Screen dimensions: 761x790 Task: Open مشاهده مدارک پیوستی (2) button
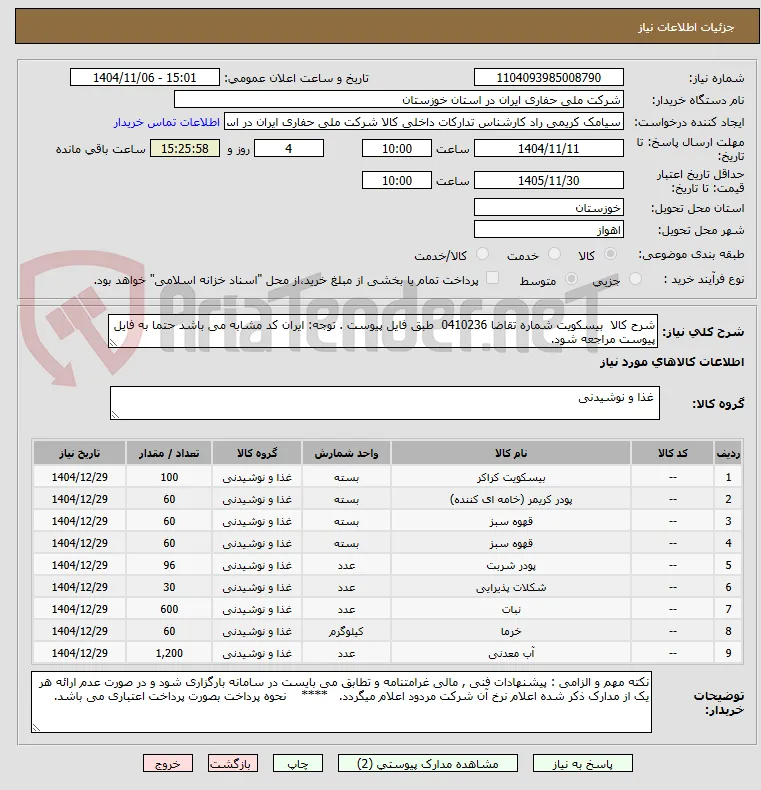click(428, 764)
